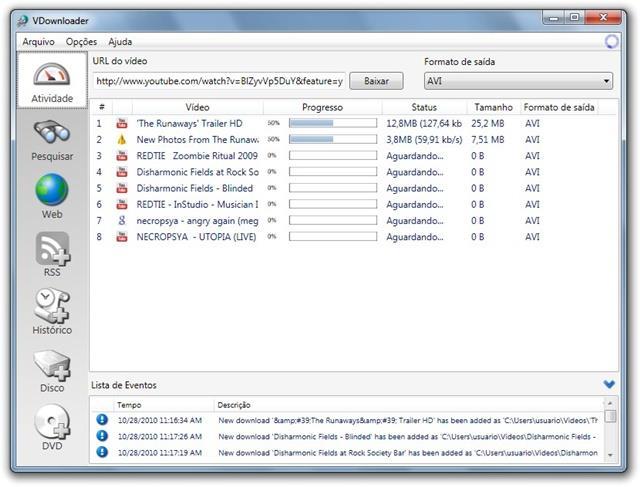640x487 pixels.
Task: Click the URL do vídeo input field
Action: pos(219,81)
